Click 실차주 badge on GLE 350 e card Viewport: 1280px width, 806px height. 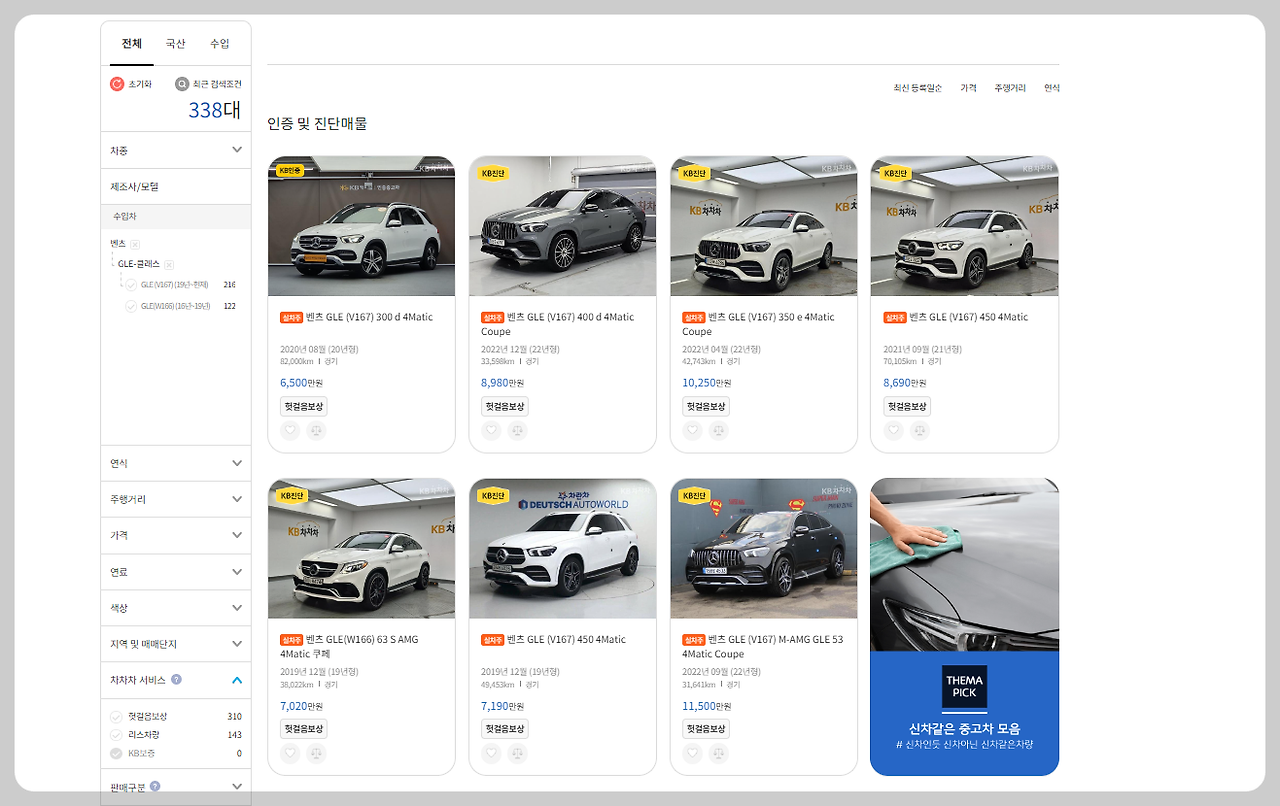point(694,317)
